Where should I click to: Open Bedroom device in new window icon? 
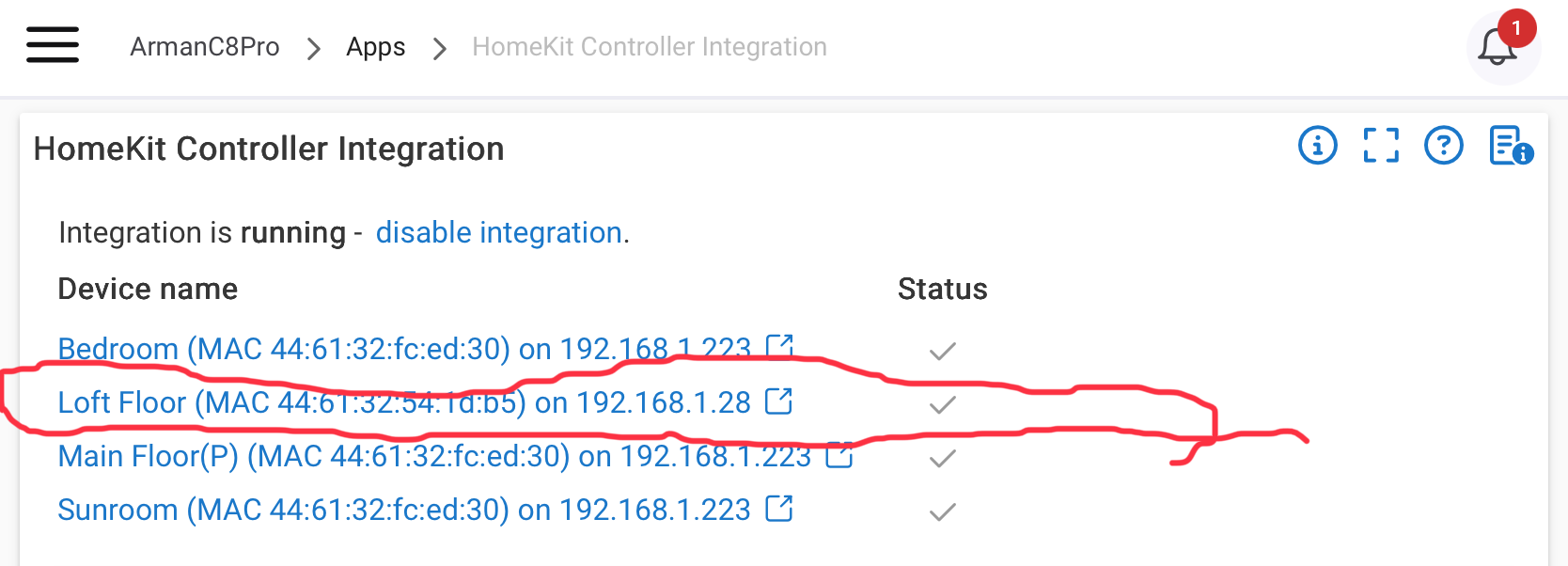coord(779,347)
